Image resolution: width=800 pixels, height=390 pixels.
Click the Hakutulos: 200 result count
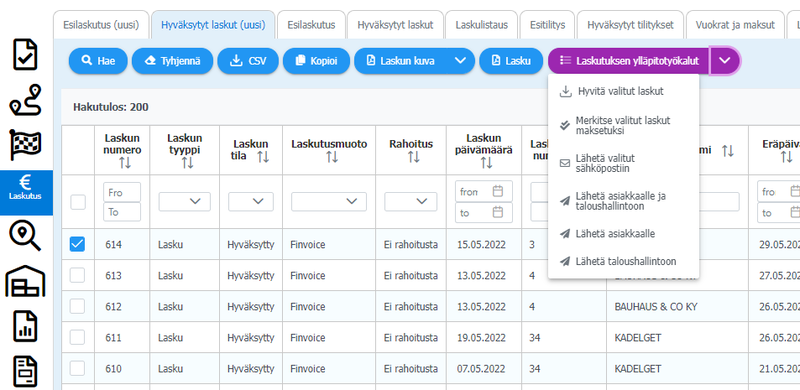pyautogui.click(x=111, y=107)
